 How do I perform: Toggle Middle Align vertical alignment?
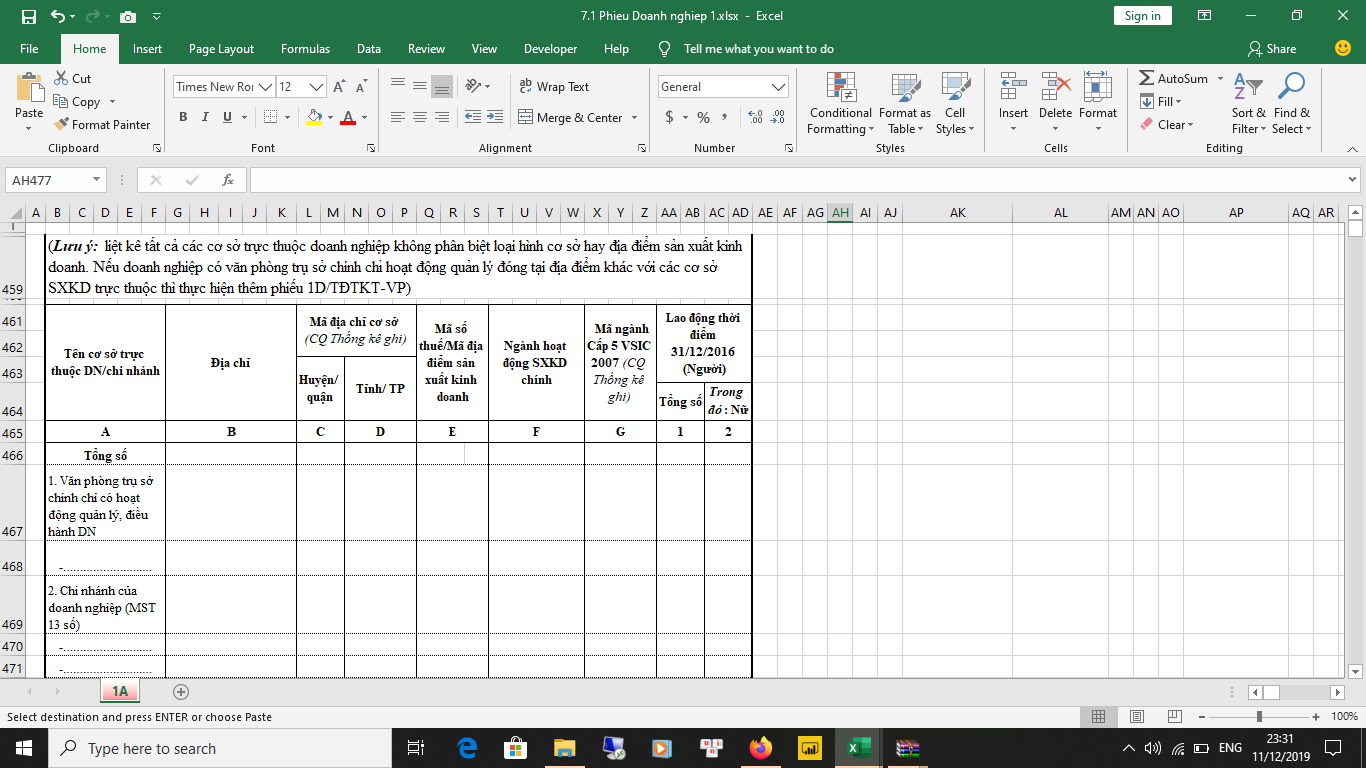click(x=420, y=87)
